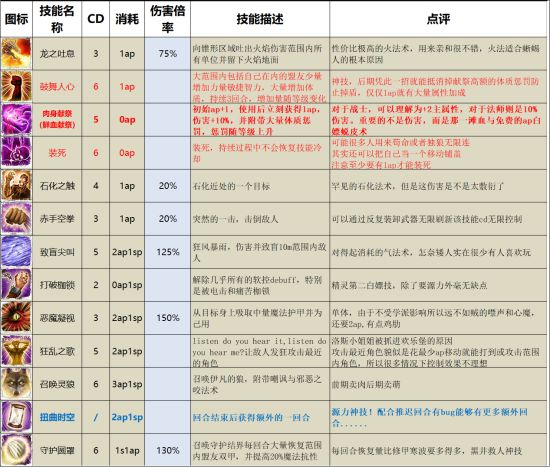This screenshot has height=467, width=550.
Task: Select the 赤手空拳 fist skill icon
Action: (x=16, y=219)
